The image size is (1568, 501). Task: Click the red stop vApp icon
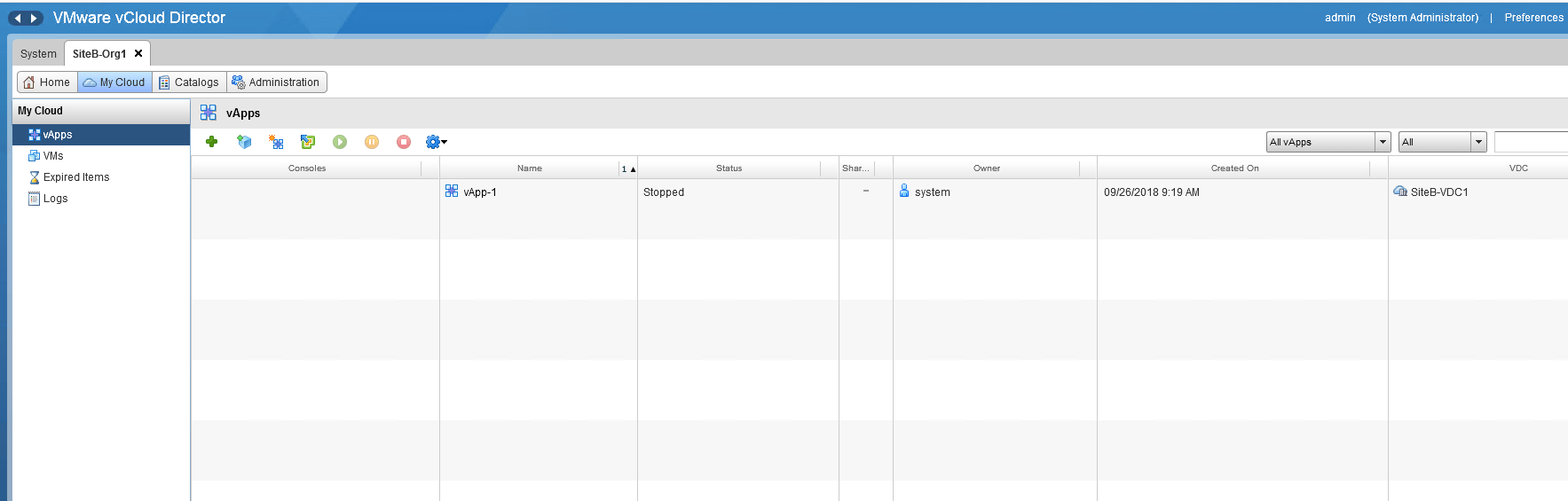click(x=404, y=142)
